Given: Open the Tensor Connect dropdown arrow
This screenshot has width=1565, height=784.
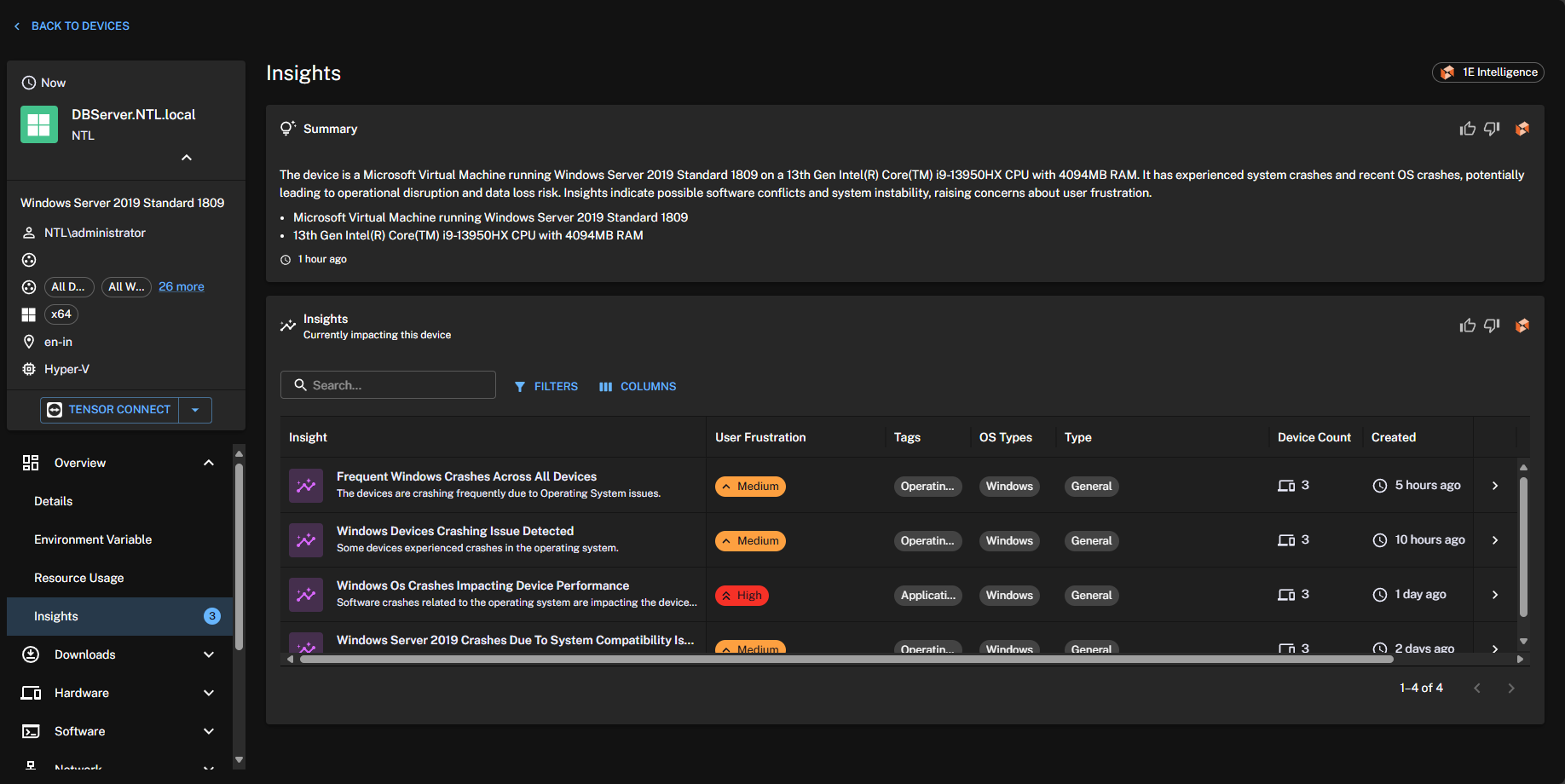Looking at the screenshot, I should click(195, 410).
